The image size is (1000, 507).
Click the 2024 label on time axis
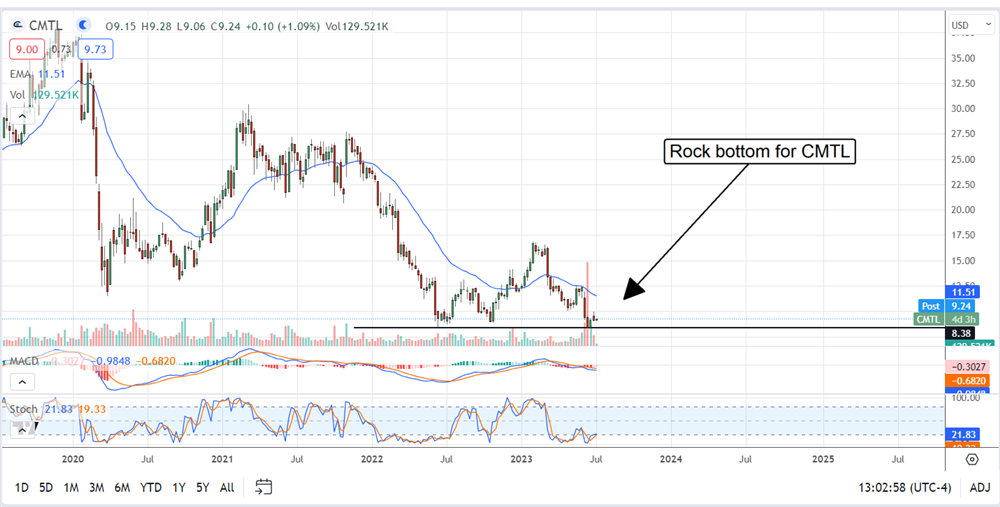point(671,459)
